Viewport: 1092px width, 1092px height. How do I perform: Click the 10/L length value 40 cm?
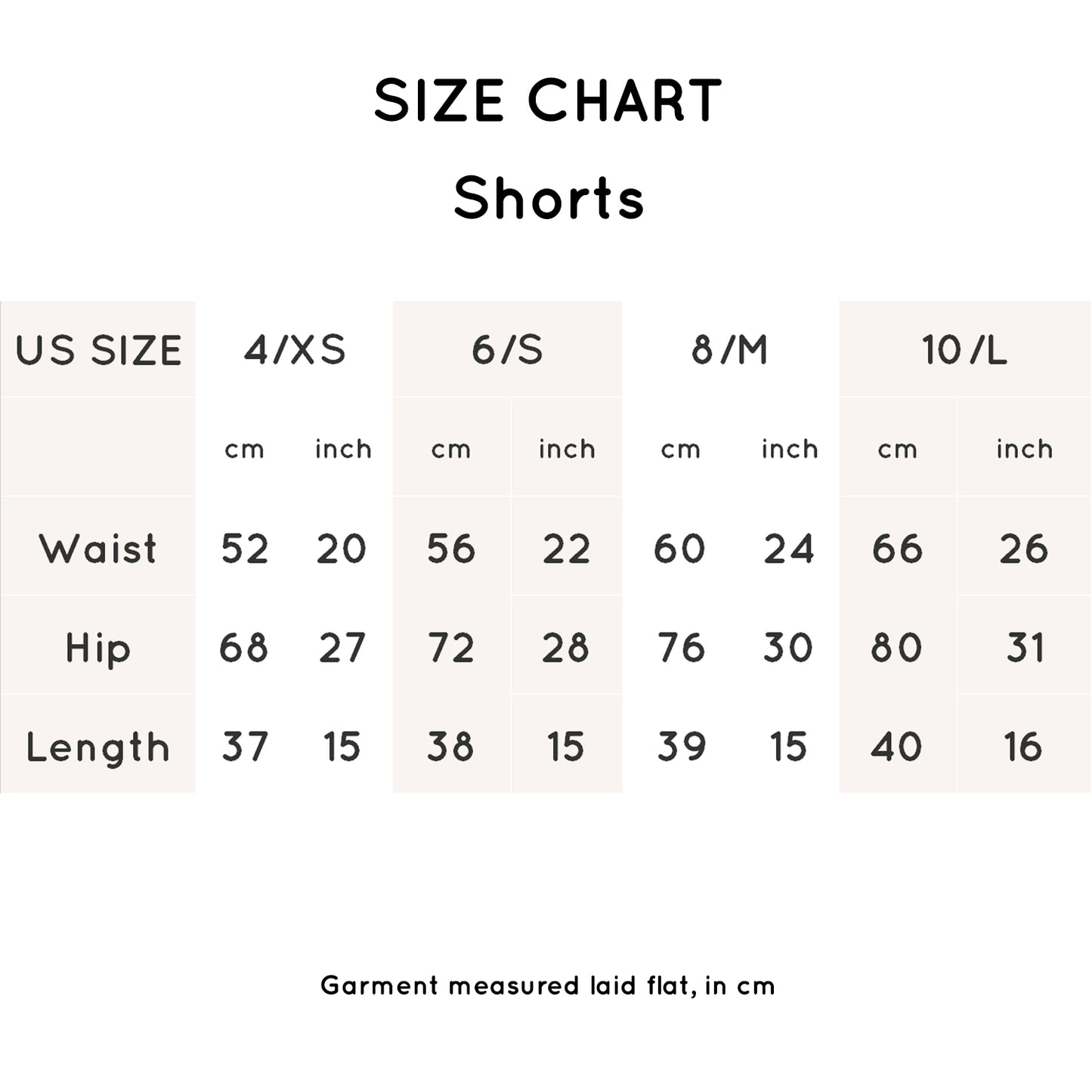(x=896, y=747)
